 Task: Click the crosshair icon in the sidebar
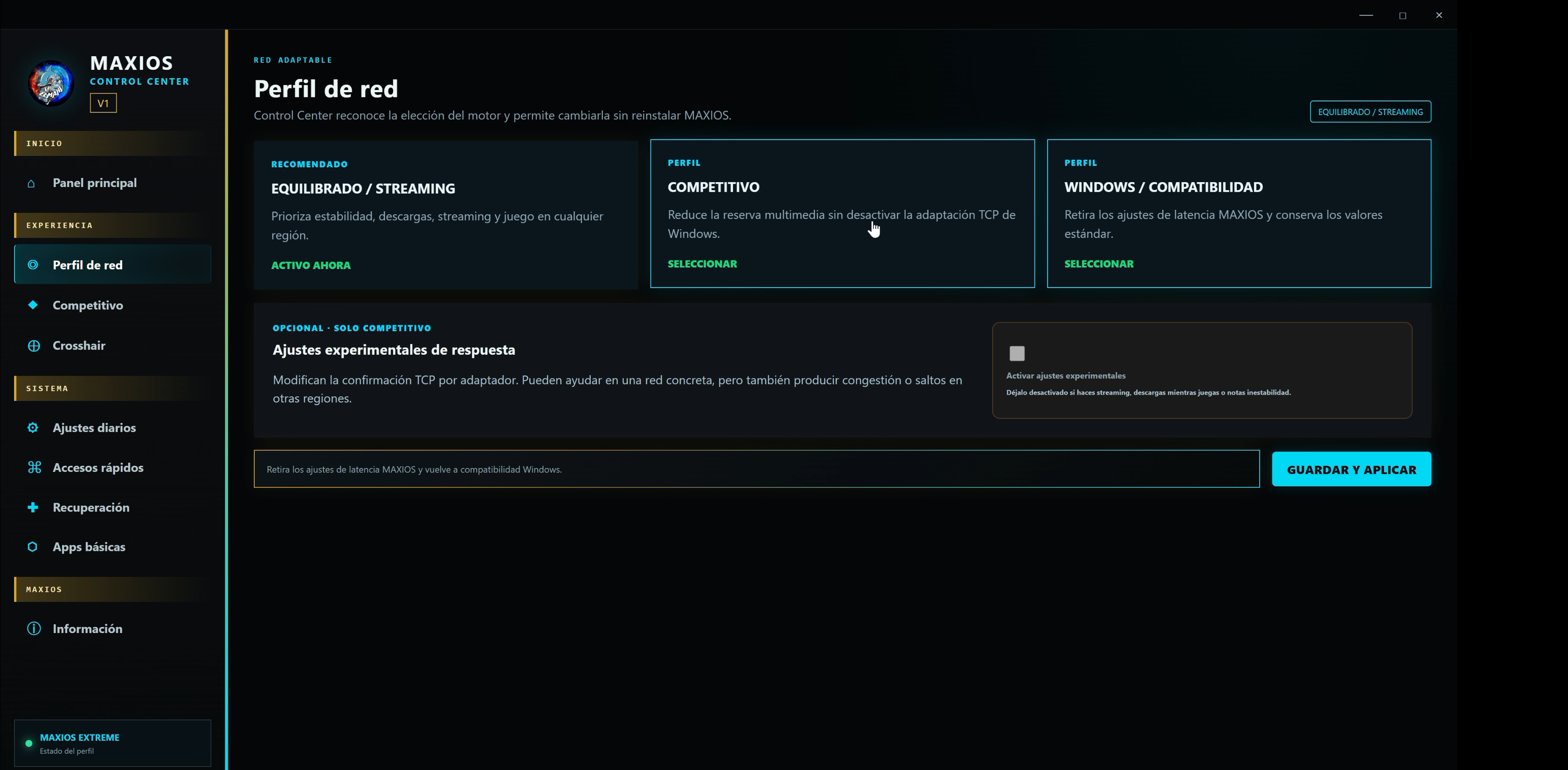tap(34, 345)
